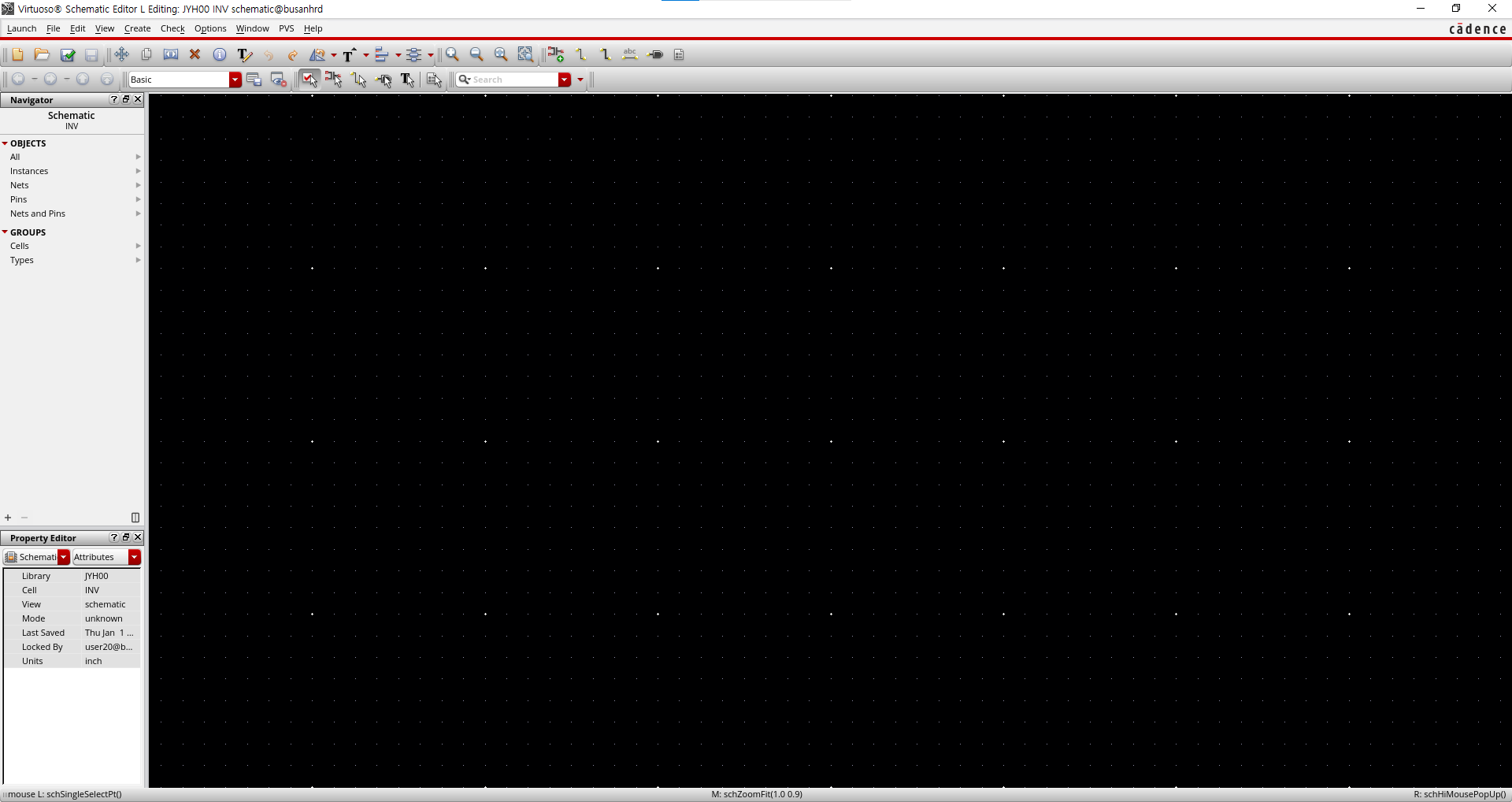Image resolution: width=1512 pixels, height=802 pixels.
Task: Open the Align tool dropdown arrow
Action: (398, 55)
